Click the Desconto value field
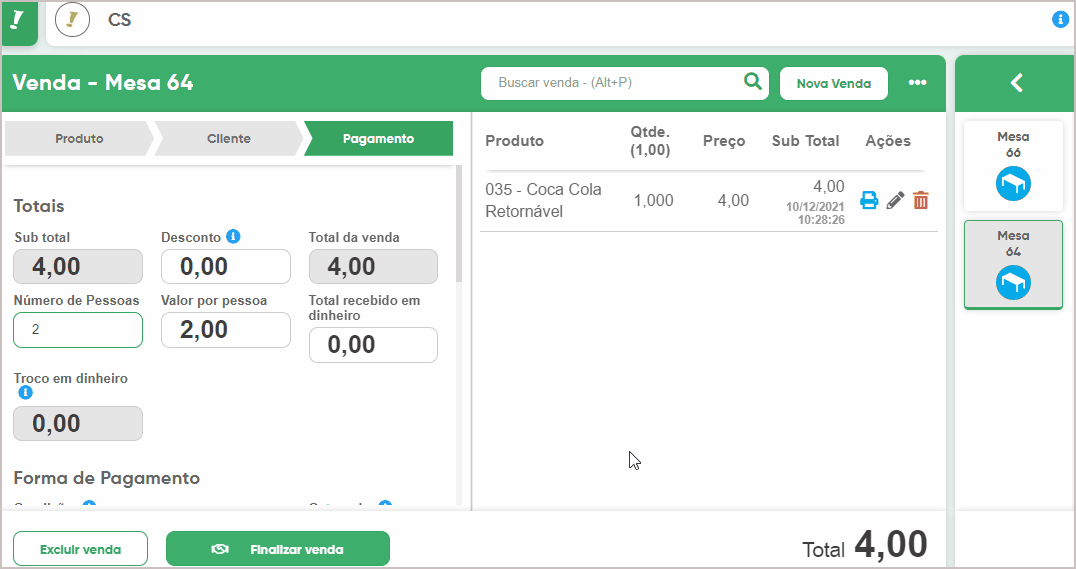The image size is (1076, 569). [226, 266]
